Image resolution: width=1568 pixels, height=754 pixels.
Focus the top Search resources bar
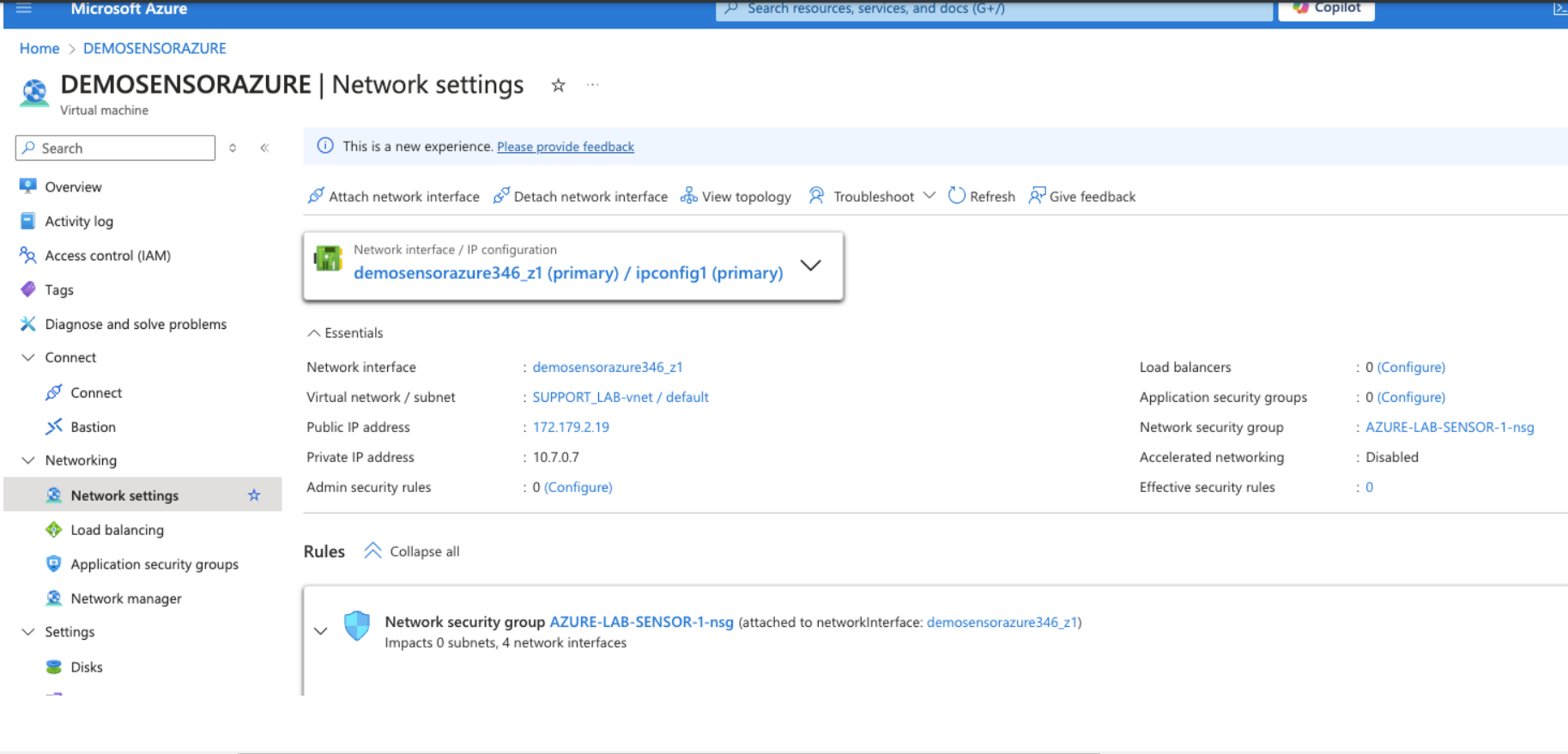994,9
